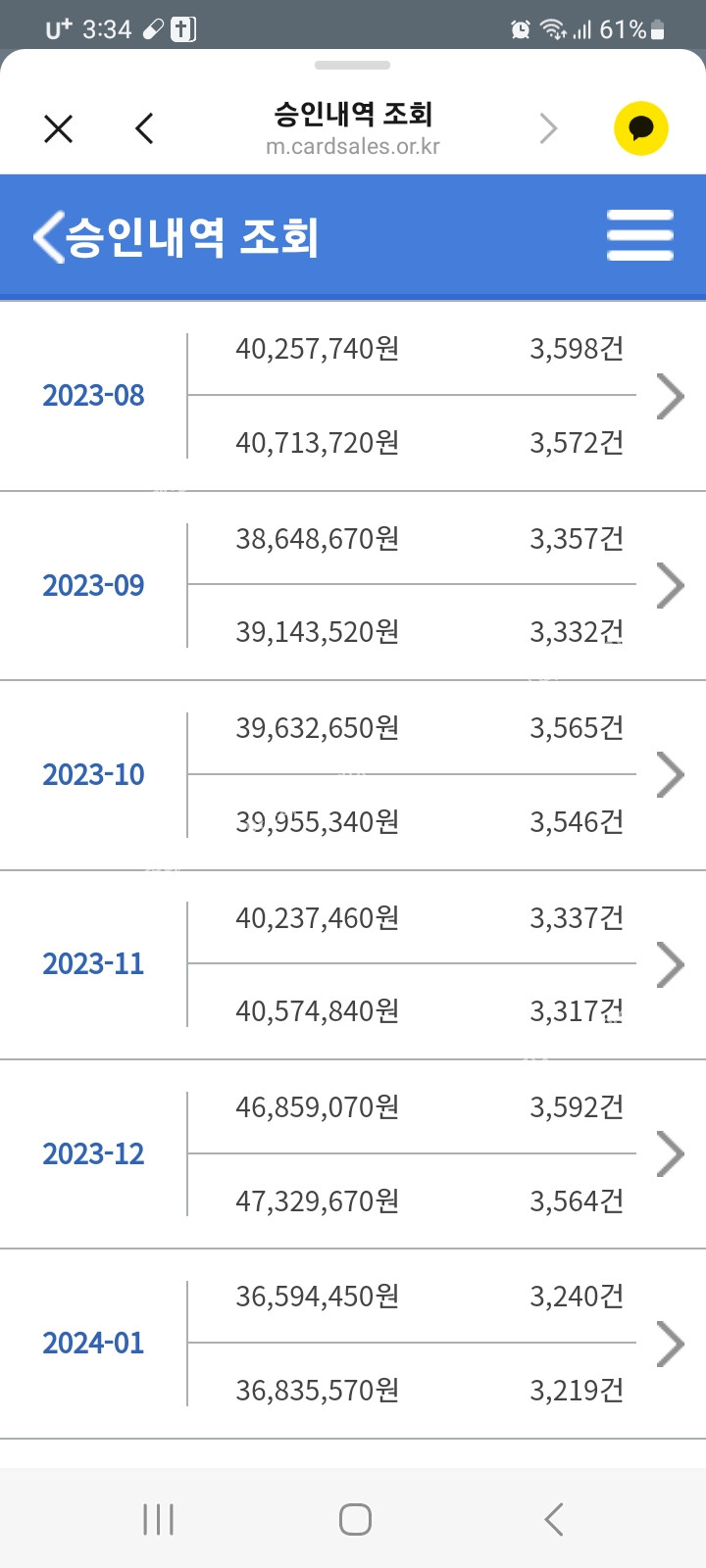Select the 2023-12 month label
This screenshot has width=706, height=1568.
[93, 1154]
